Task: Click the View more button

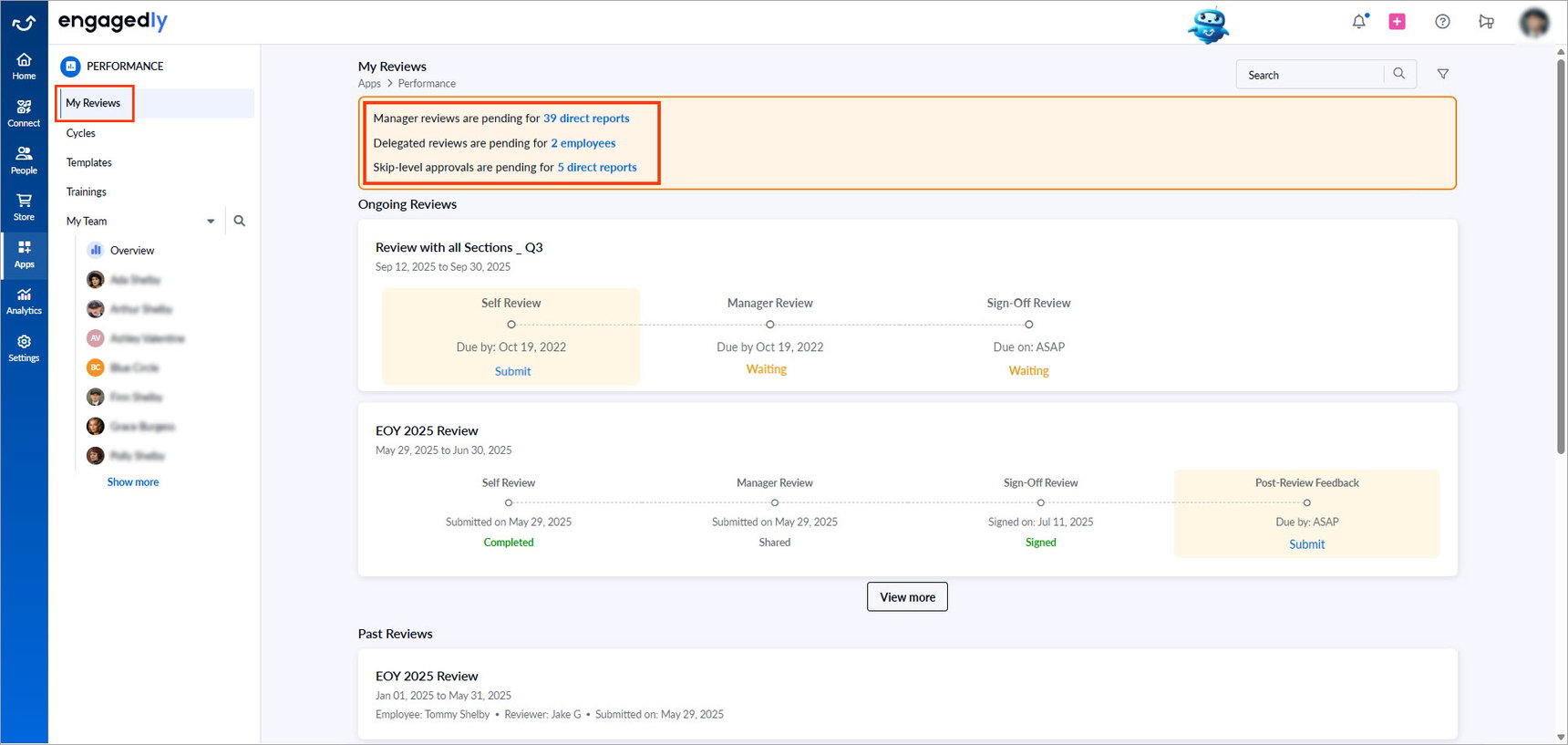Action: point(907,597)
